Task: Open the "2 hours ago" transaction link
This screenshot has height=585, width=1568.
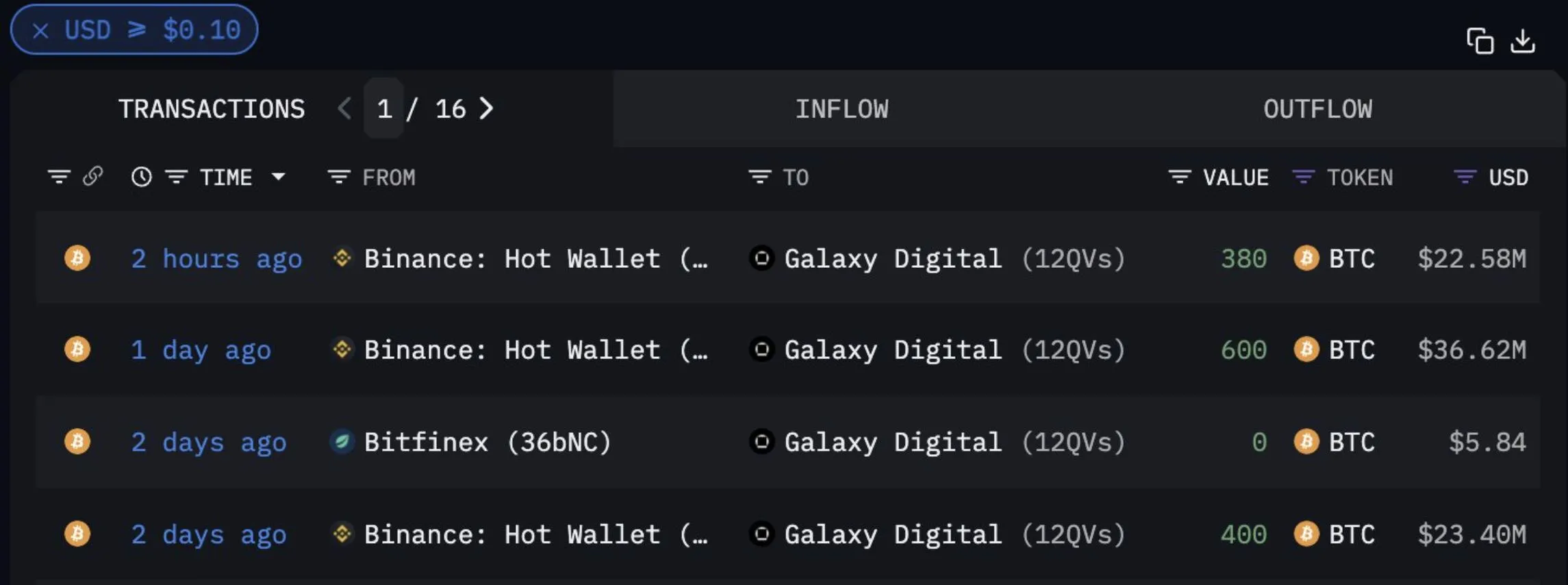Action: point(216,259)
